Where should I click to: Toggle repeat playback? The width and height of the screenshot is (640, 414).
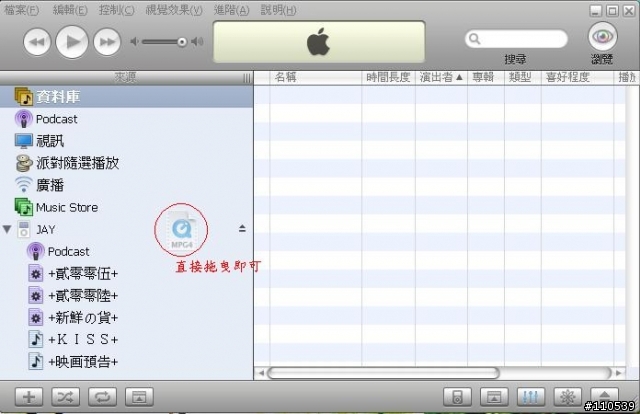102,396
